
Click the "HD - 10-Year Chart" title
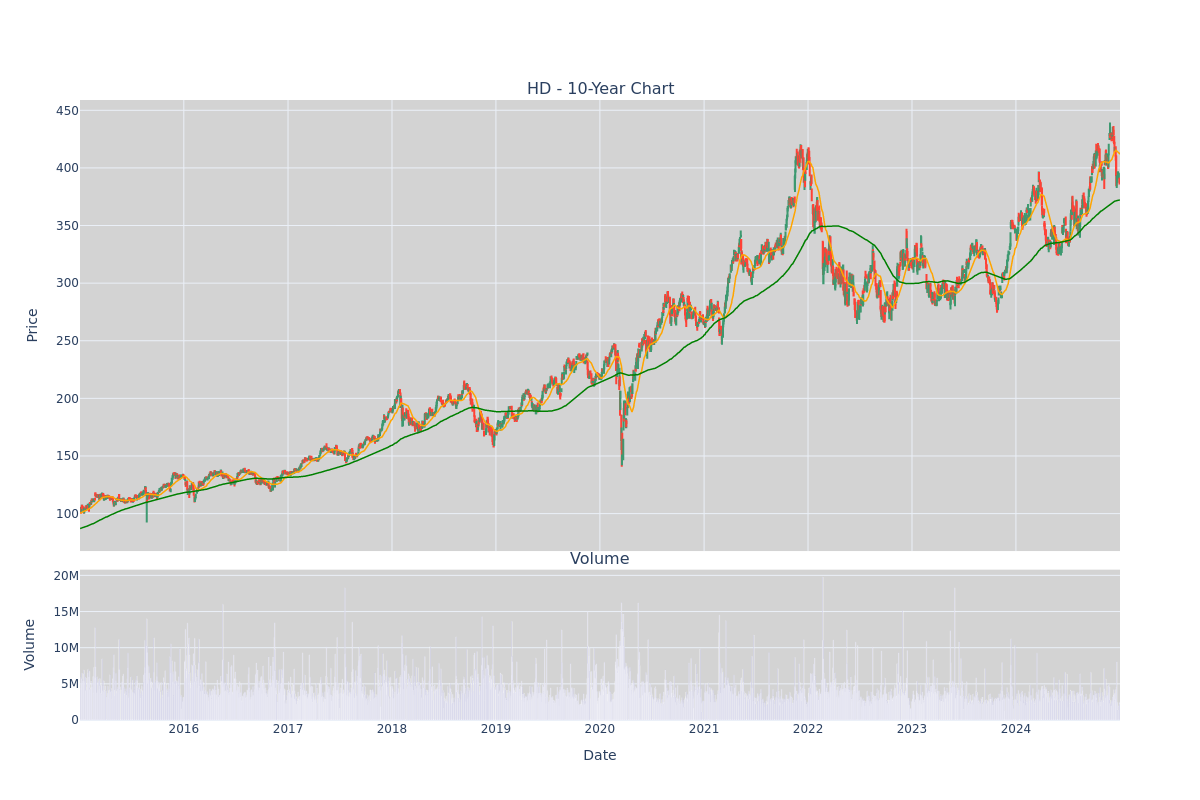[x=600, y=89]
